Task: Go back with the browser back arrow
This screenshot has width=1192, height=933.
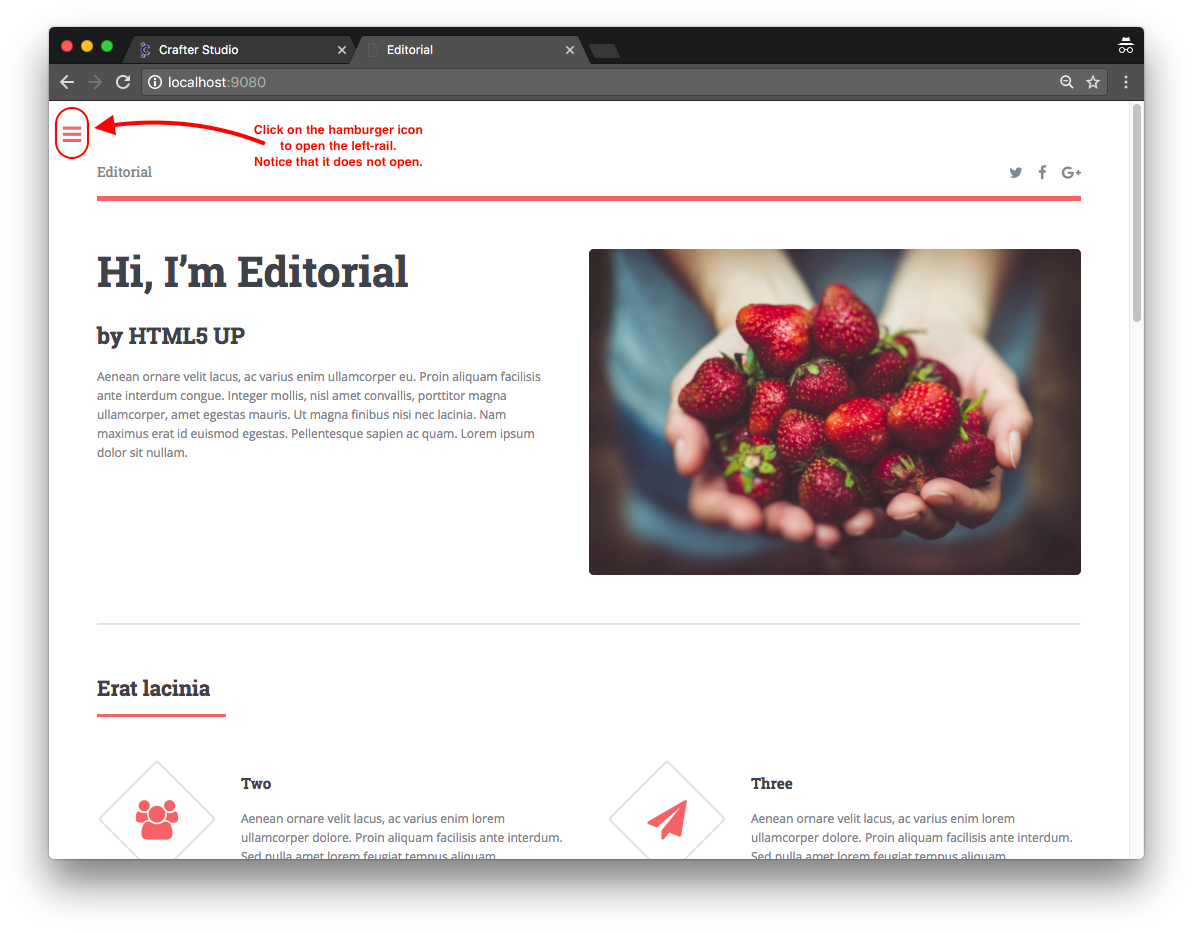Action: 67,82
